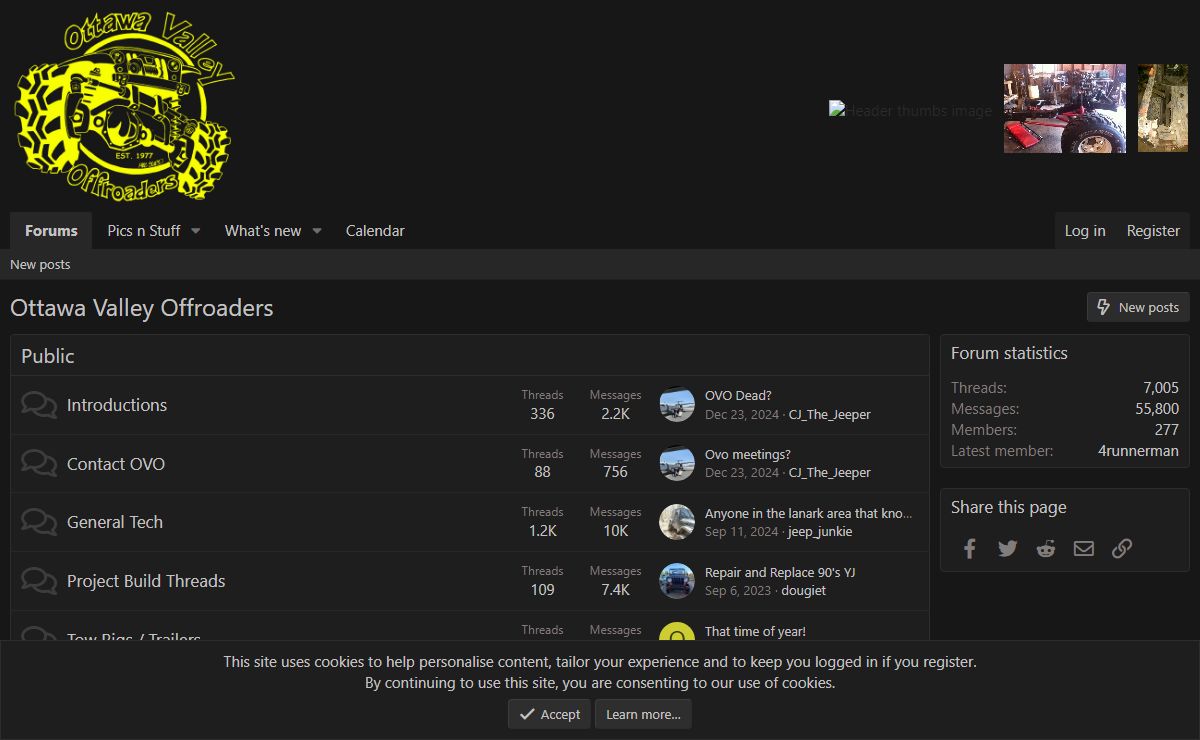The width and height of the screenshot is (1200, 740).
Task: Open 'Anyone in the lanark area' thread
Action: (x=809, y=514)
